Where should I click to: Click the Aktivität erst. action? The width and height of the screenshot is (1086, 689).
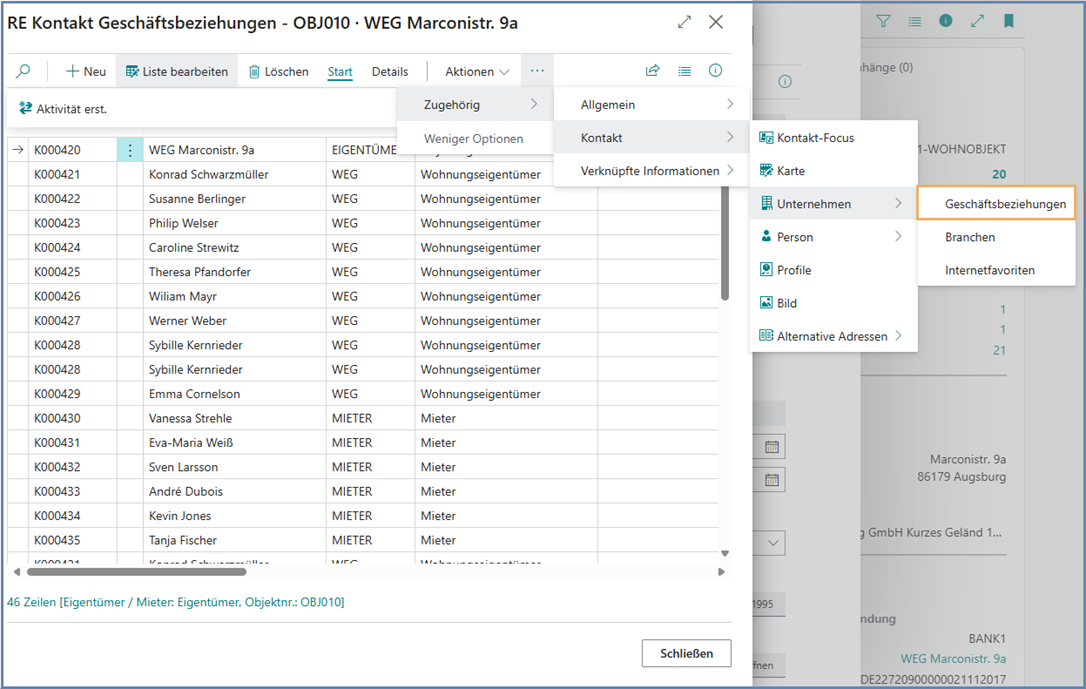tap(63, 109)
